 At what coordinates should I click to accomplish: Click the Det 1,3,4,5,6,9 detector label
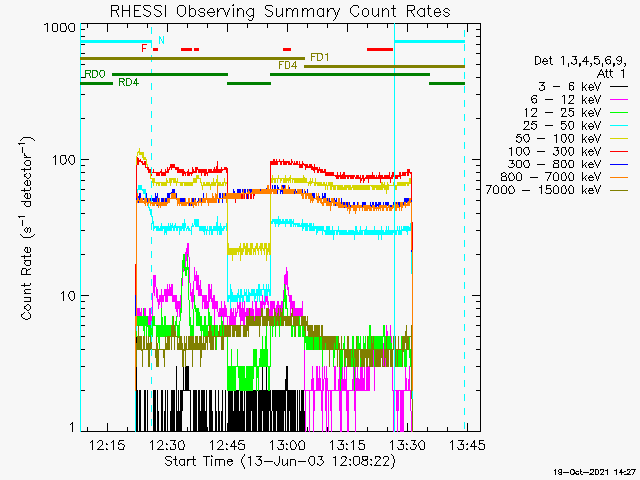pyautogui.click(x=580, y=61)
